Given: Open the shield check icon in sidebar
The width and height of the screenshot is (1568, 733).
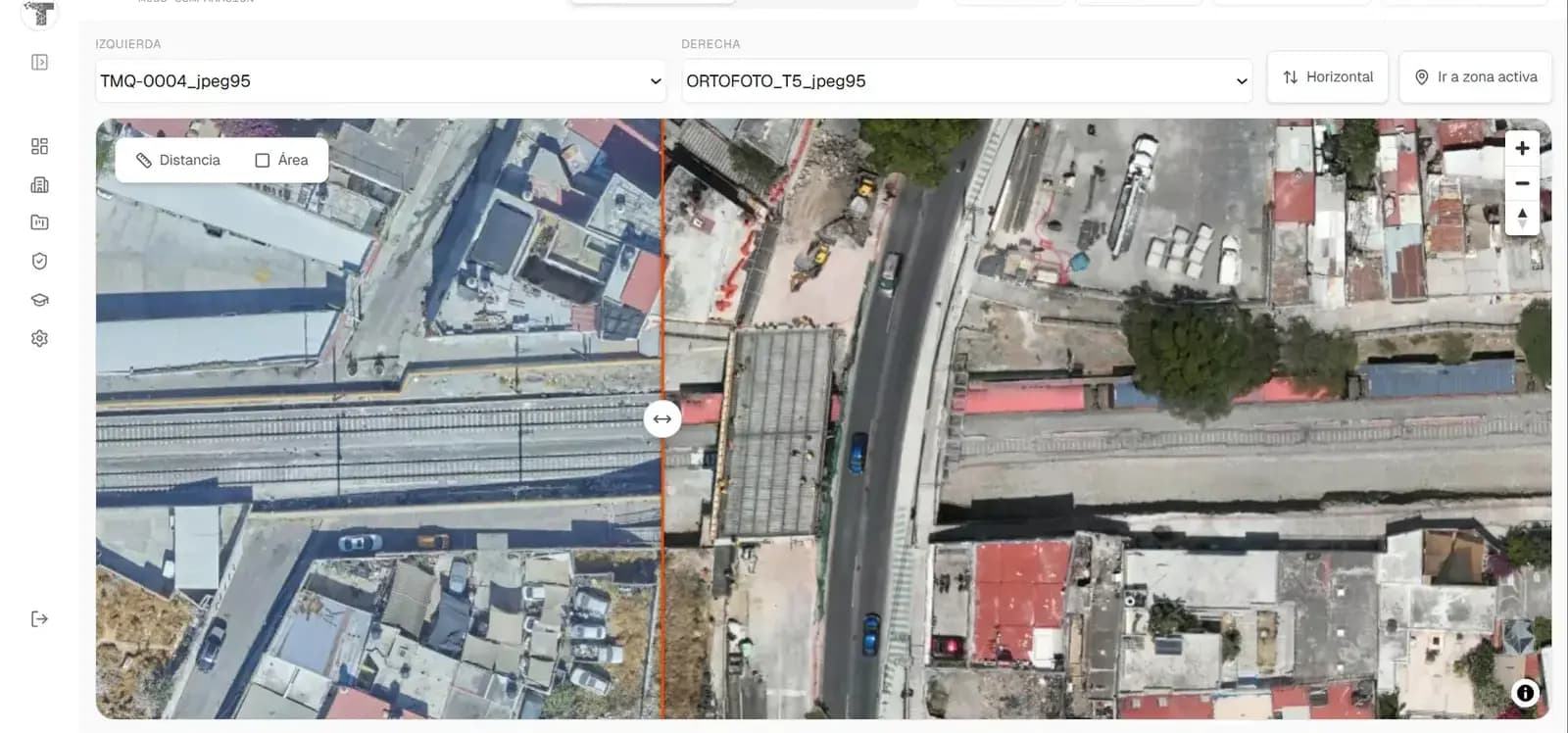Looking at the screenshot, I should 39,261.
